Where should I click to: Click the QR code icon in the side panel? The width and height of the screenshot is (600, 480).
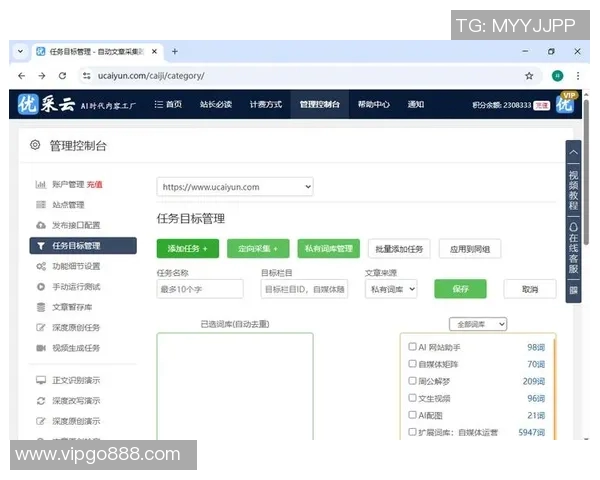click(x=573, y=291)
